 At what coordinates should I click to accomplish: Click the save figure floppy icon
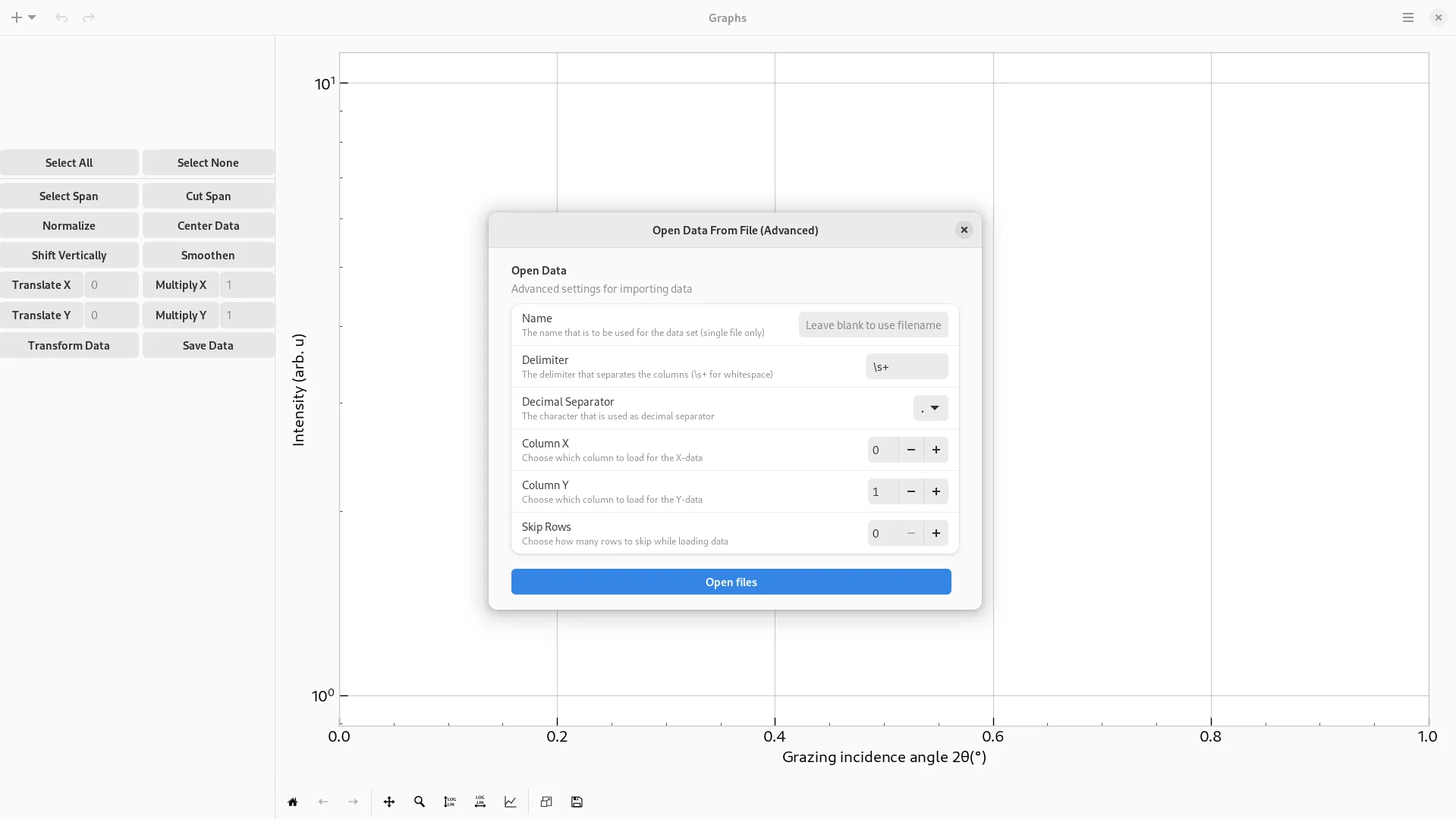pos(577,802)
